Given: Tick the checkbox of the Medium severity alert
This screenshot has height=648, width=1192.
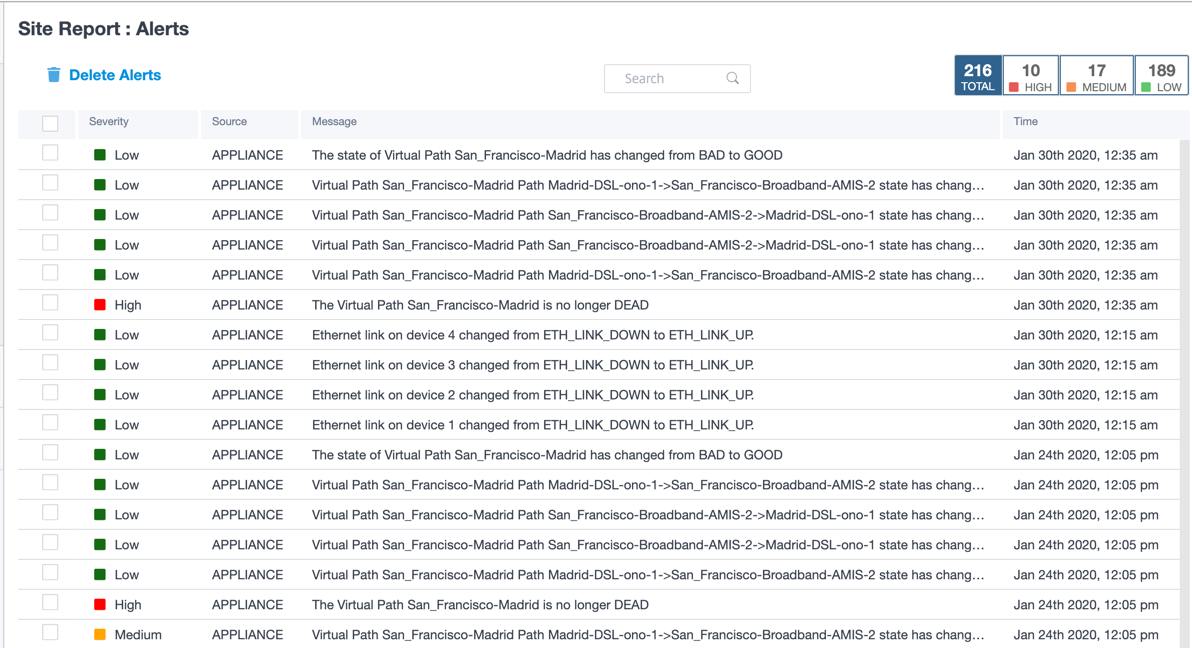Looking at the screenshot, I should [50, 632].
